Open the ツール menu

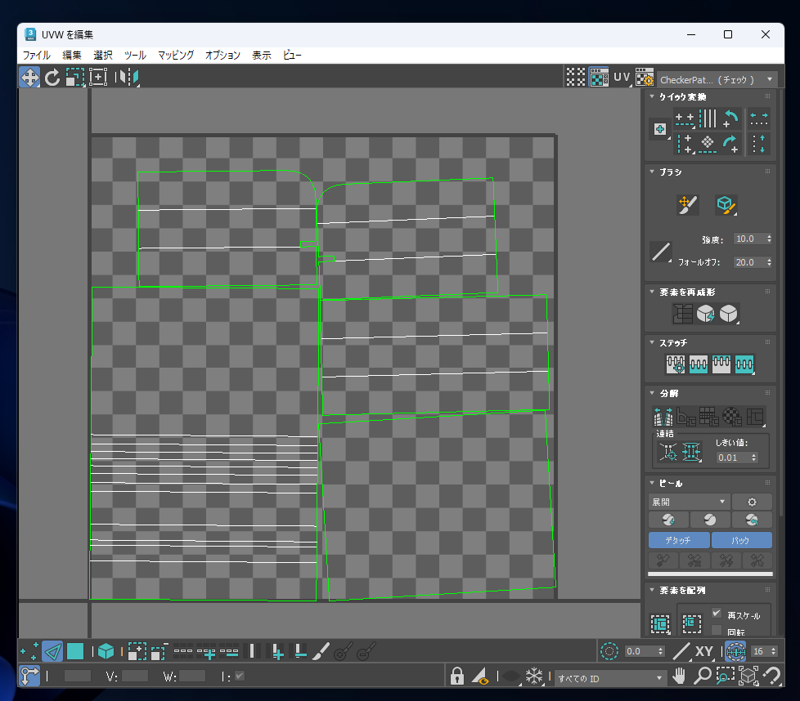tap(135, 55)
